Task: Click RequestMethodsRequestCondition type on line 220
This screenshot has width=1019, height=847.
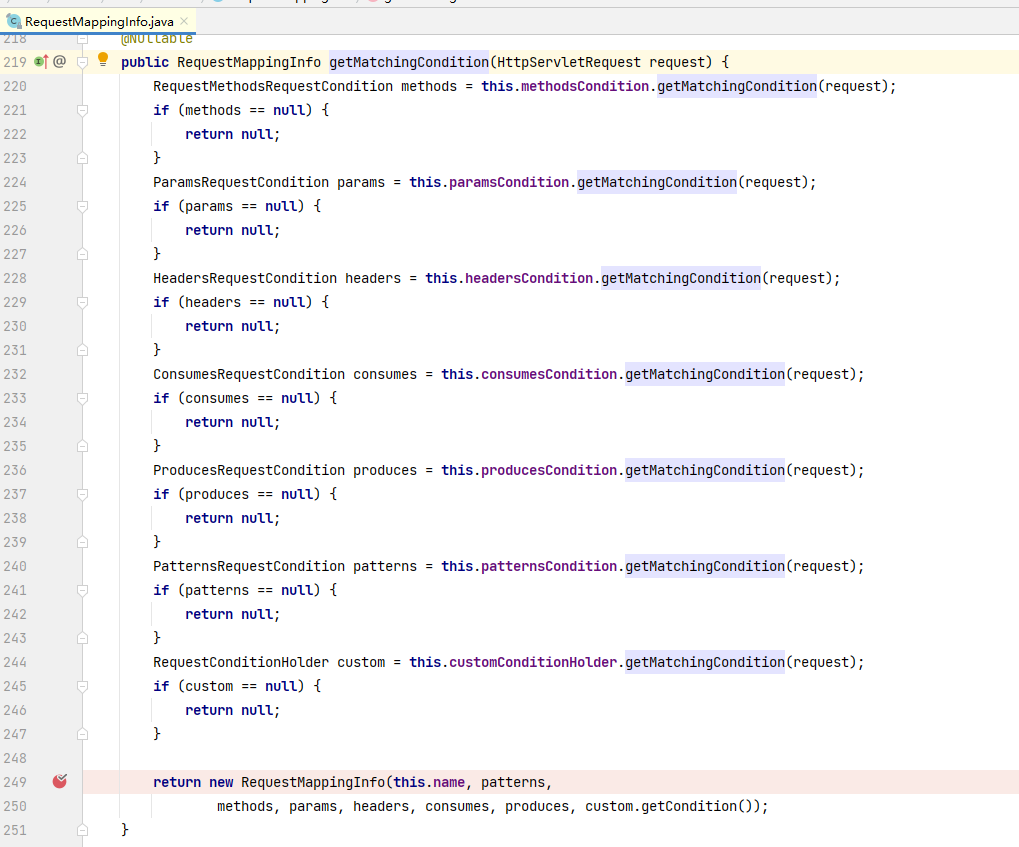Action: (x=273, y=86)
